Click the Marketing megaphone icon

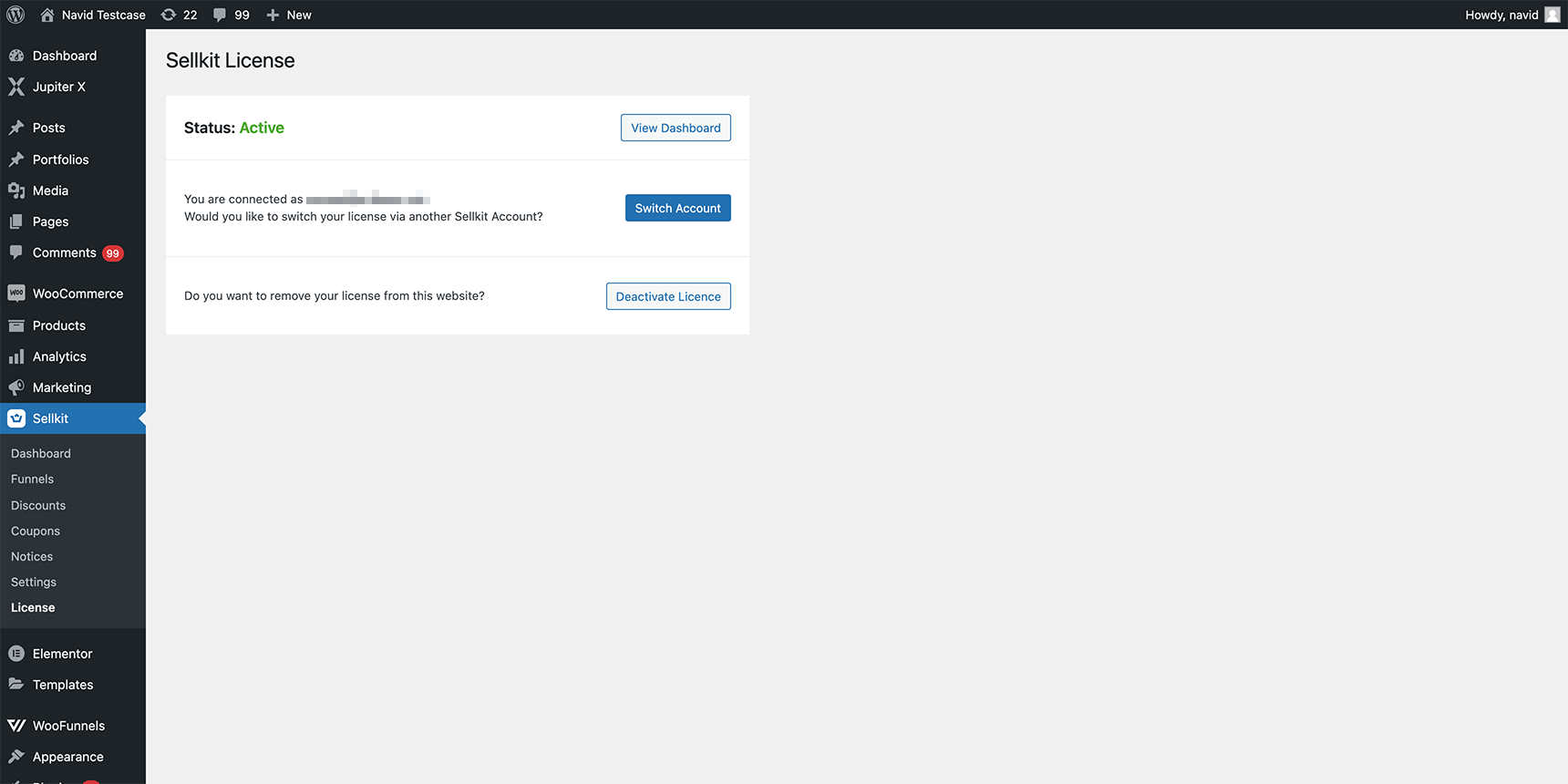16,387
